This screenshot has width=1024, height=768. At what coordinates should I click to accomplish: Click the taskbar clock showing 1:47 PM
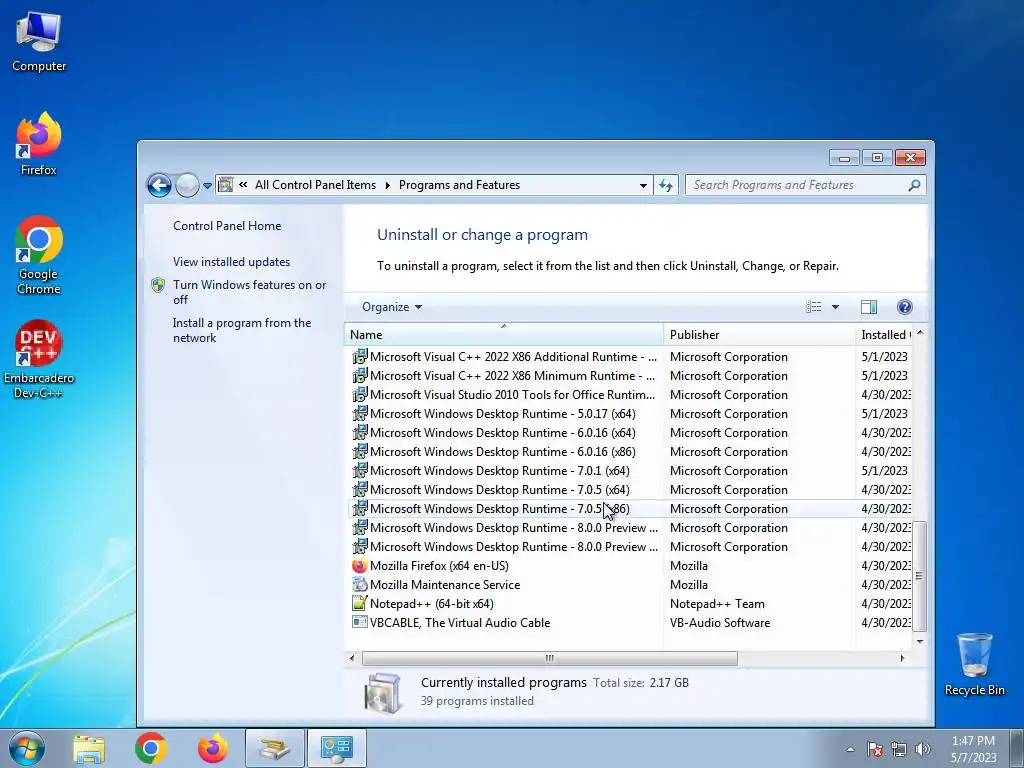[x=973, y=748]
